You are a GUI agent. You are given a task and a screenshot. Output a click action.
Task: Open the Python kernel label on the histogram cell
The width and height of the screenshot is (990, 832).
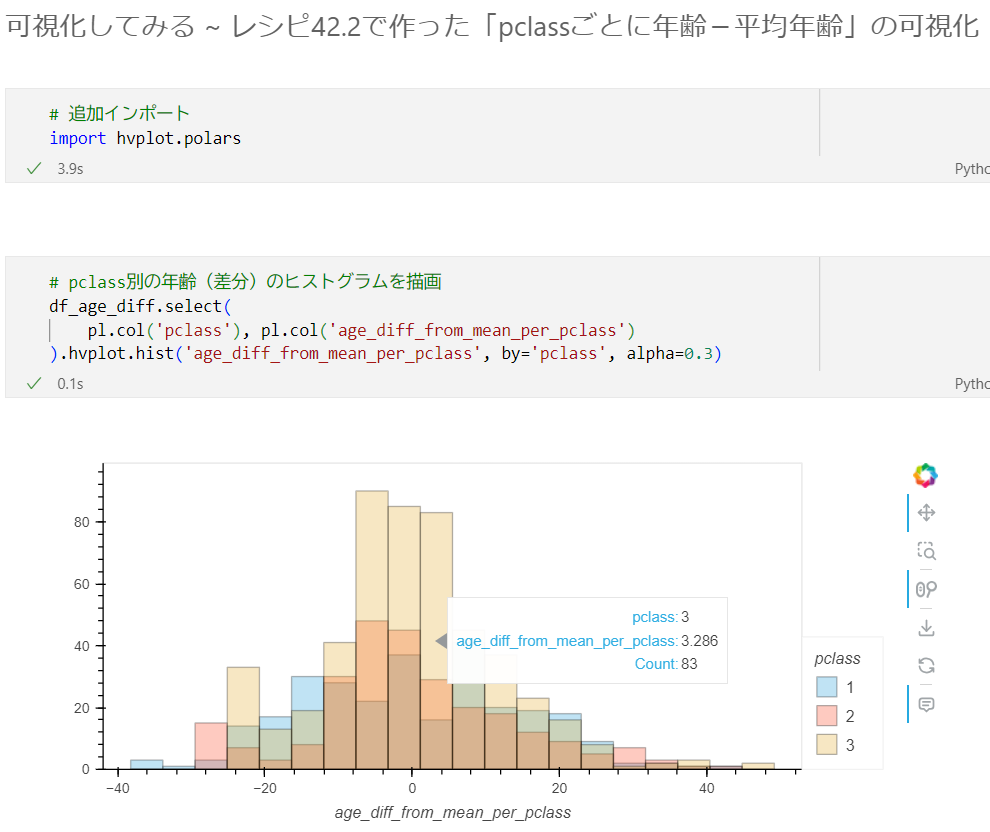[973, 383]
